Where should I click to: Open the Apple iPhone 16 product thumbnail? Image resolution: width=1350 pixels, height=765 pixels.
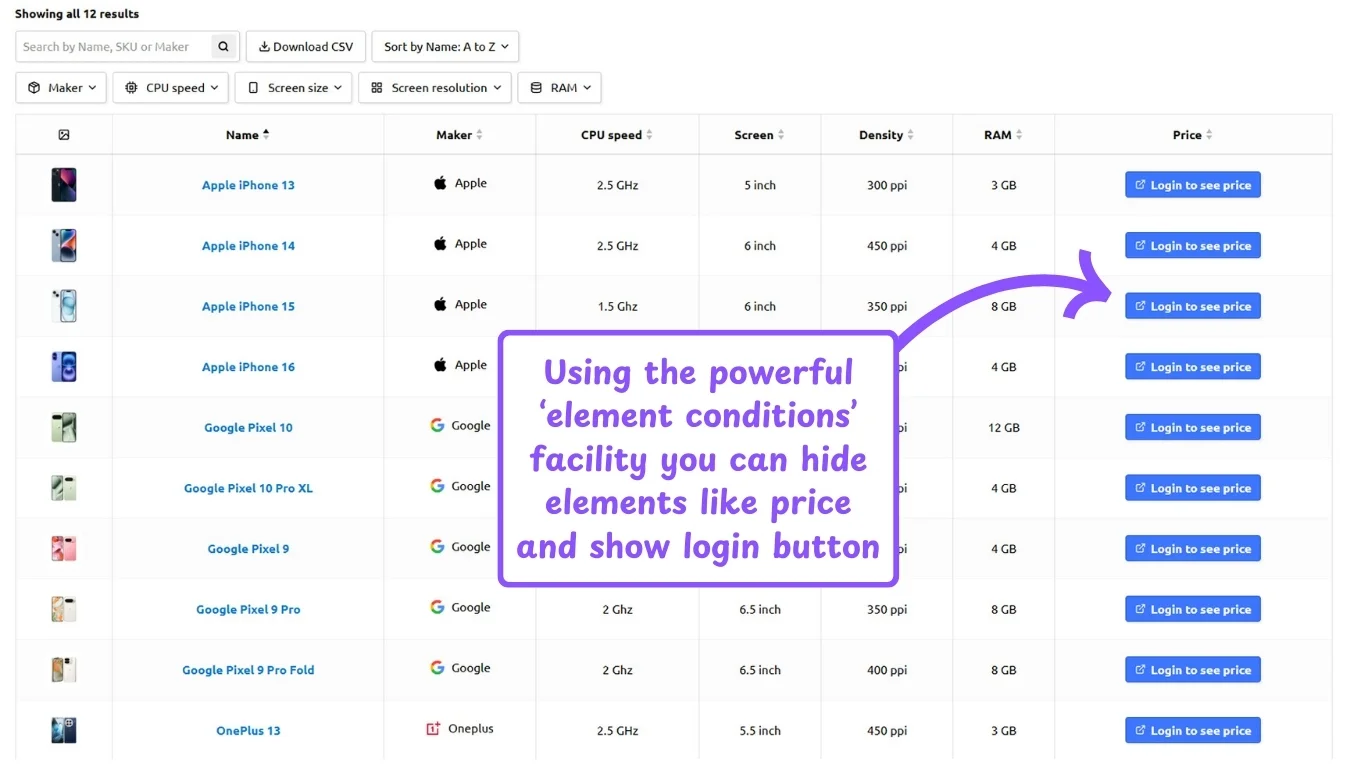tap(64, 367)
